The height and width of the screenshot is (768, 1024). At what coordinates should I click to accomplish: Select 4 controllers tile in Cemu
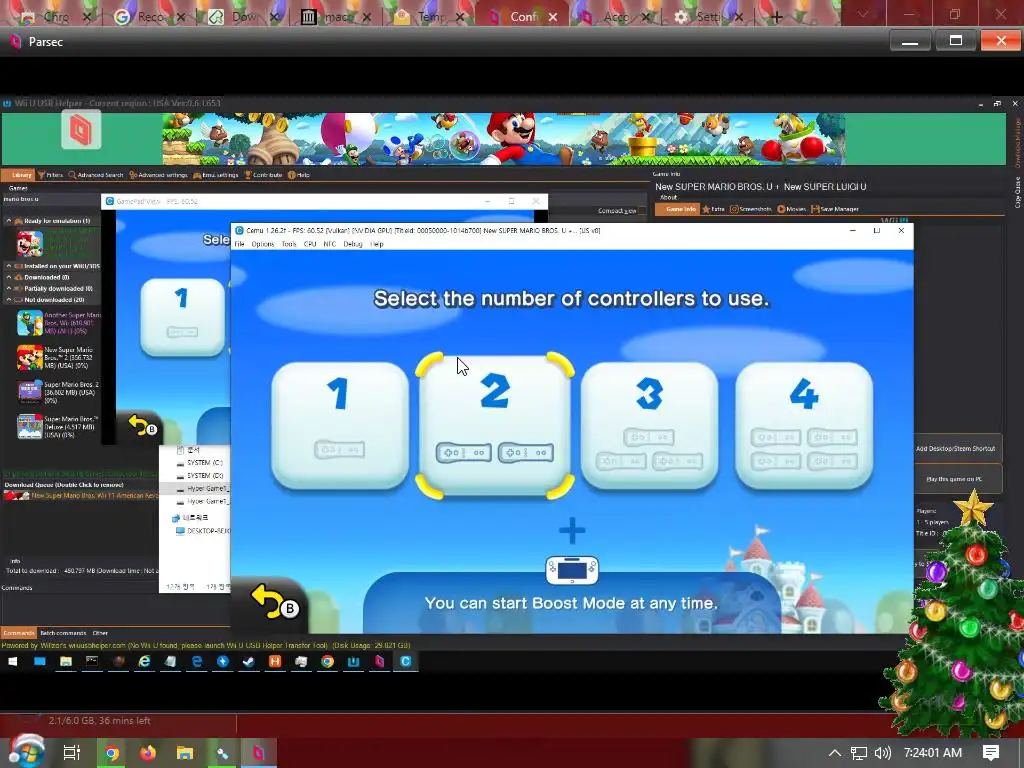[x=804, y=424]
